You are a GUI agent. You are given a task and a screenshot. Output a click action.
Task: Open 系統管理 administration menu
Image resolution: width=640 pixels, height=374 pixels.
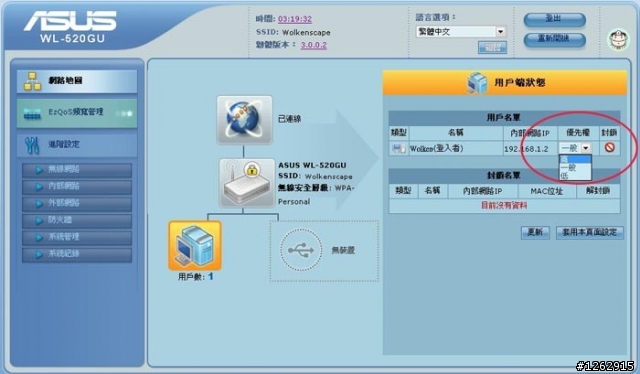pos(77,237)
